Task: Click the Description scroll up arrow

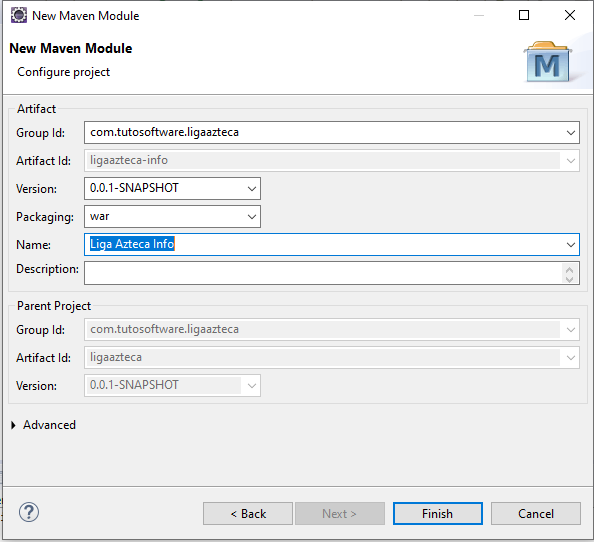Action: click(569, 270)
